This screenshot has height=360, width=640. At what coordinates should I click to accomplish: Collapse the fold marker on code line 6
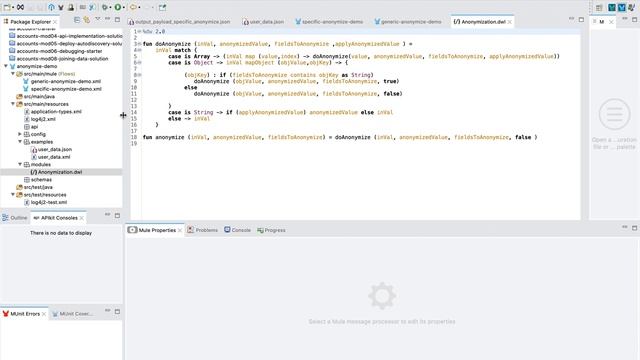[140, 62]
